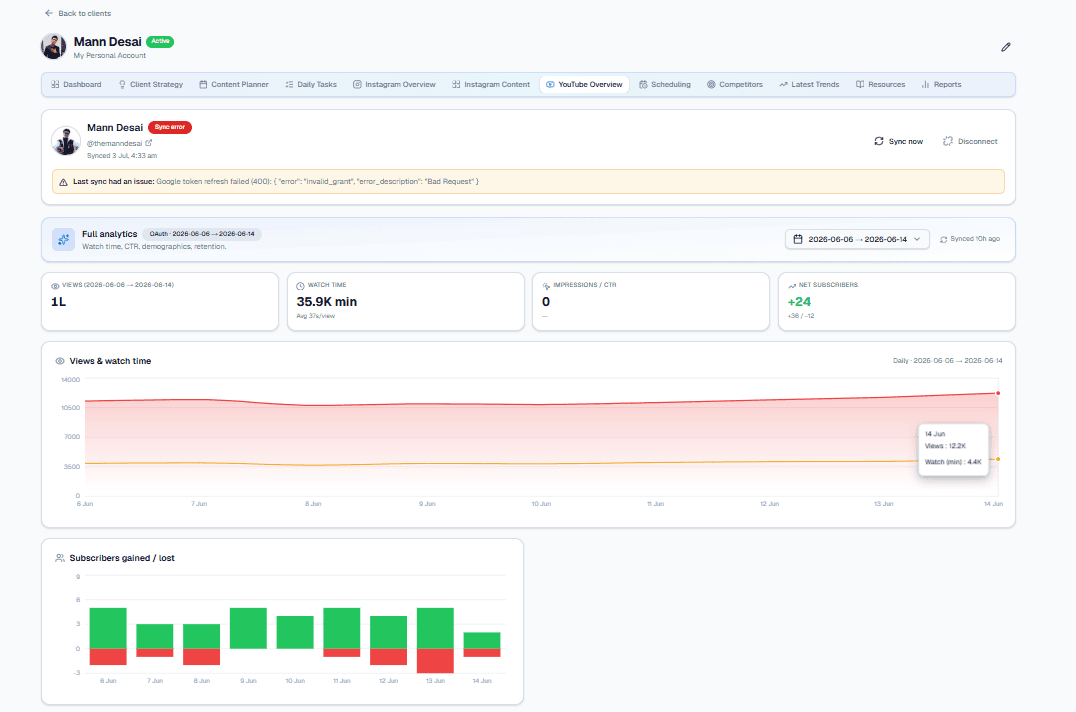Click the orange watch time data point at 14 Jun

998,459
